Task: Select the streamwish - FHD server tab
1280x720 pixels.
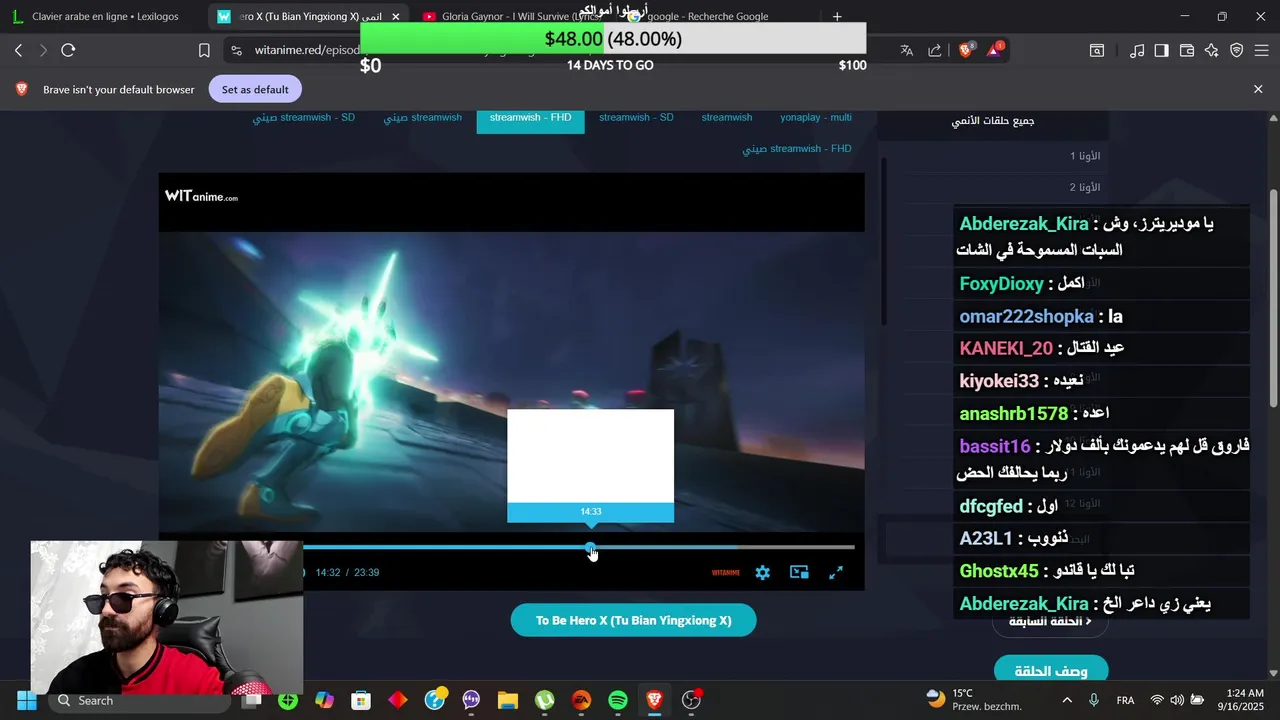Action: (x=530, y=118)
